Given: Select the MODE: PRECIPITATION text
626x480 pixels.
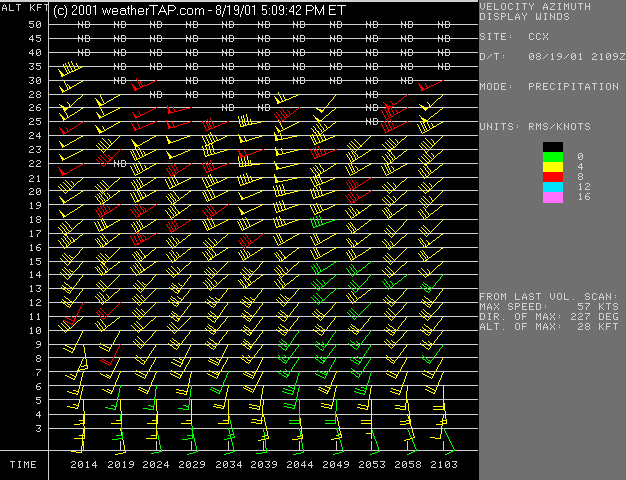Looking at the screenshot, I should [549, 87].
